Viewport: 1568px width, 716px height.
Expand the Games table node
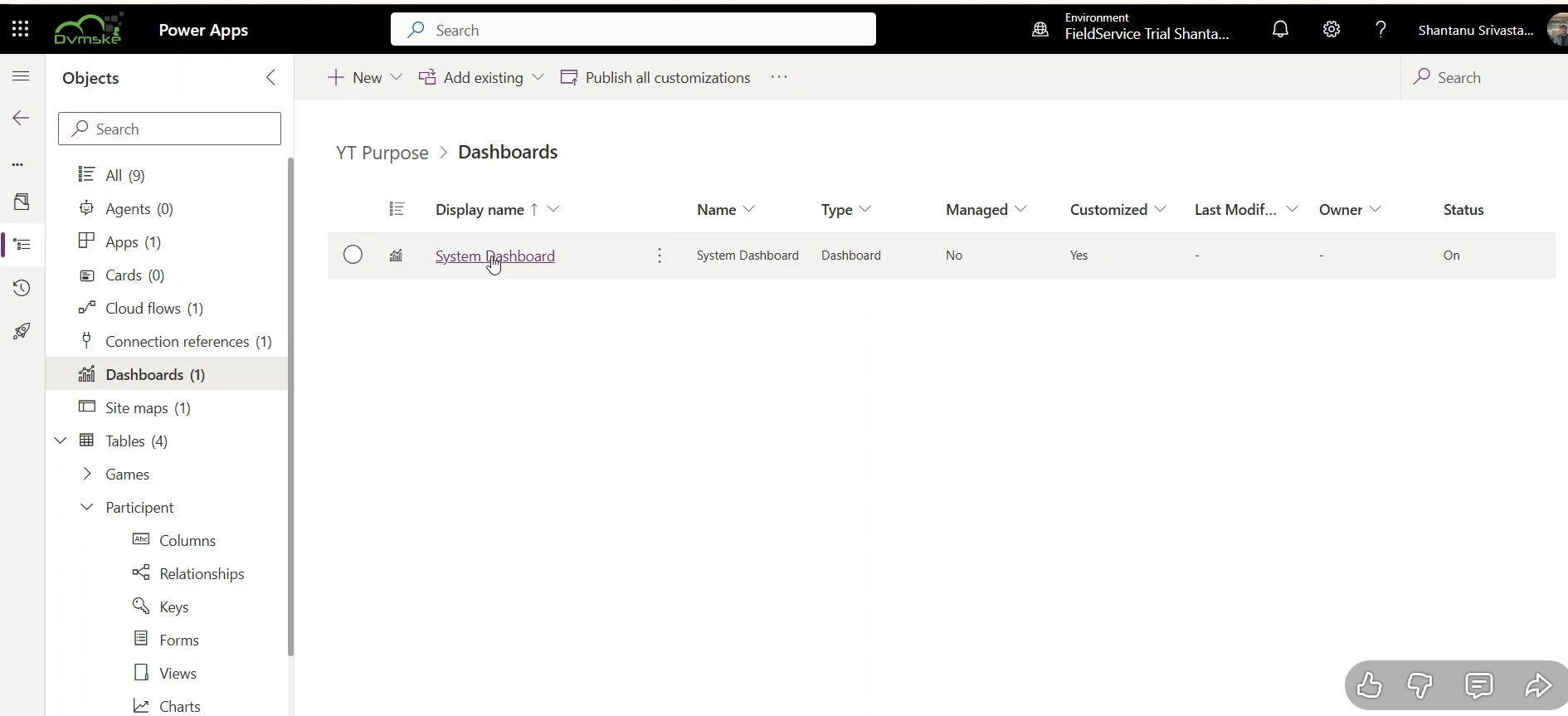pos(87,474)
